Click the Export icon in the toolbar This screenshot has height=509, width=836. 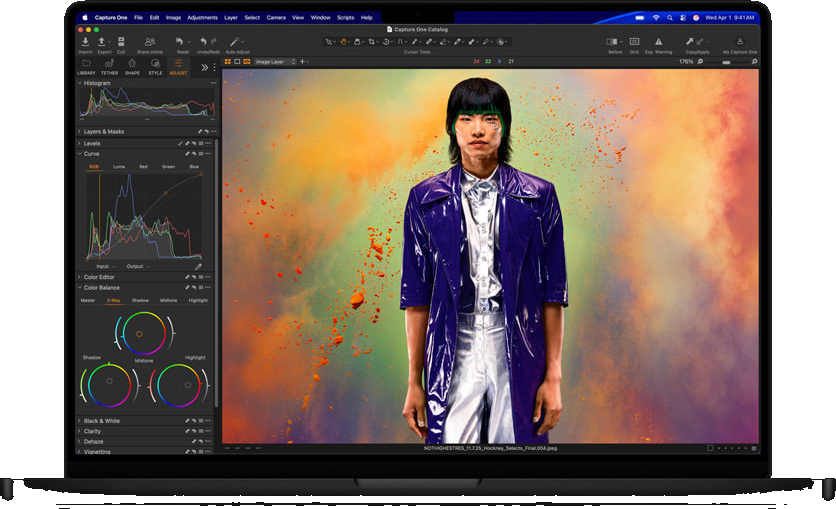[x=101, y=42]
